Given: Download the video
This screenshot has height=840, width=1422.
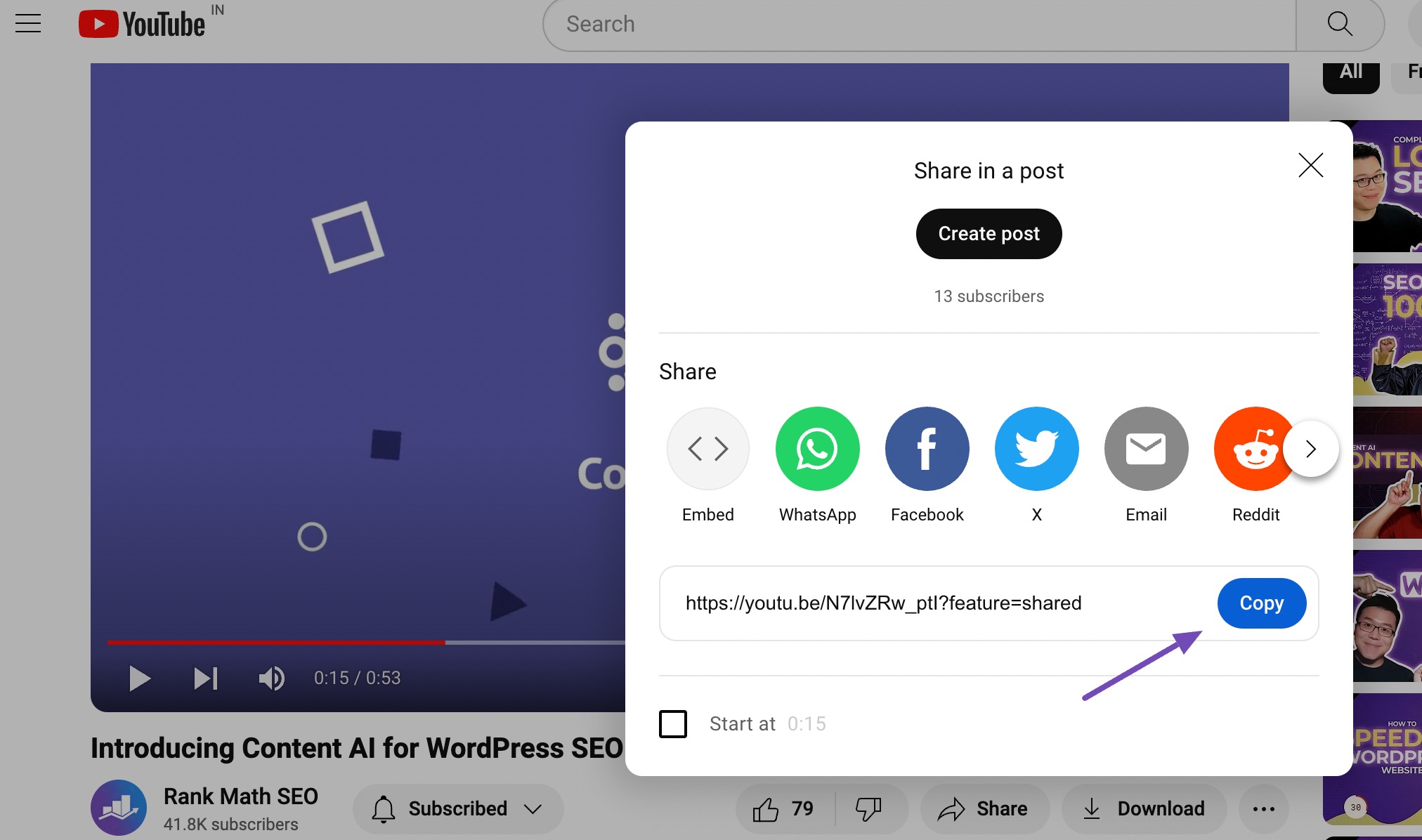Looking at the screenshot, I should [1144, 809].
